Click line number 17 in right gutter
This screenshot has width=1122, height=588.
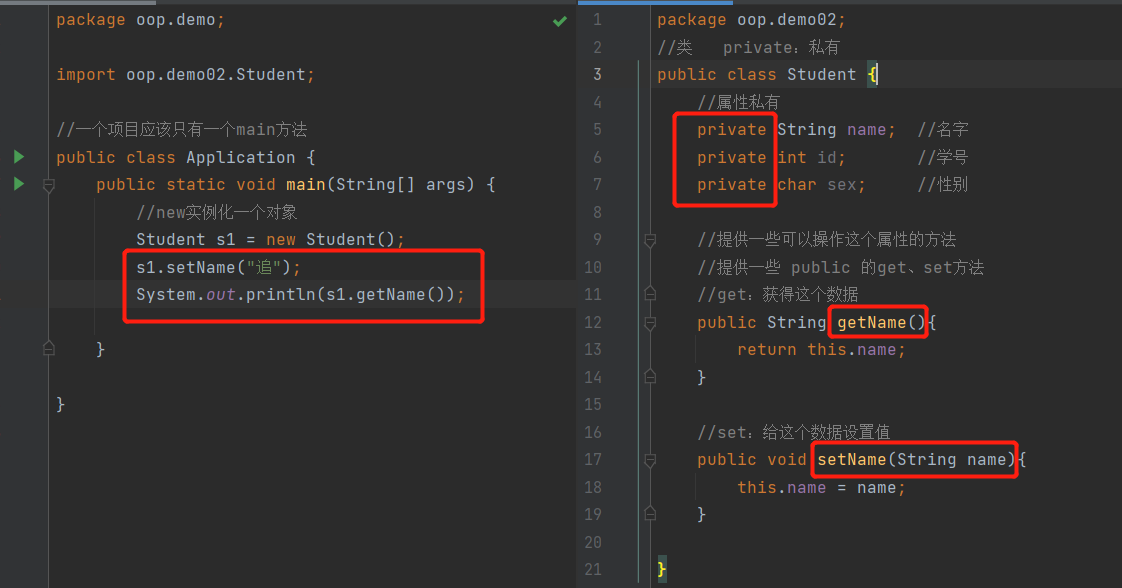593,459
